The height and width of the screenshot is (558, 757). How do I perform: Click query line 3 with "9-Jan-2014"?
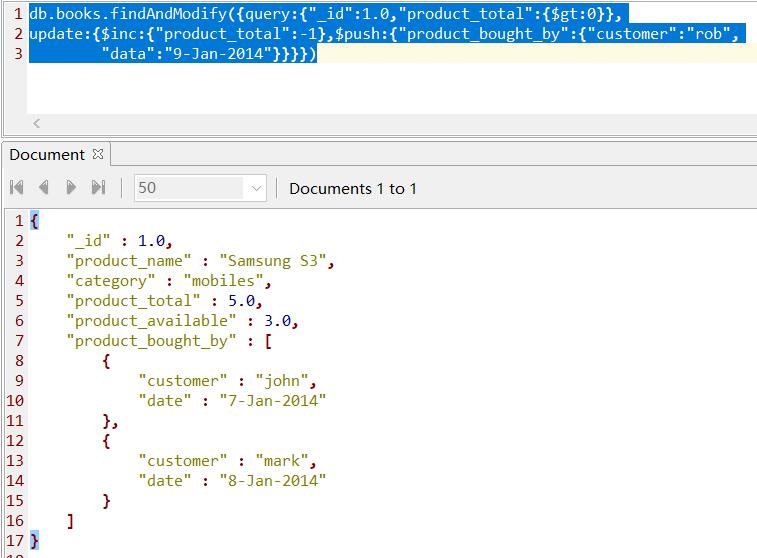coord(209,53)
